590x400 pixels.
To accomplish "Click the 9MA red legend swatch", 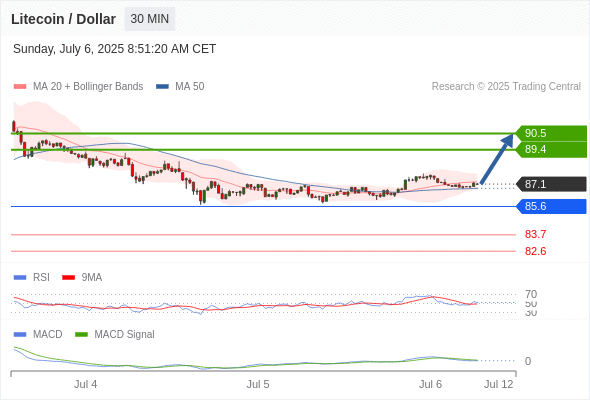I will coord(68,278).
